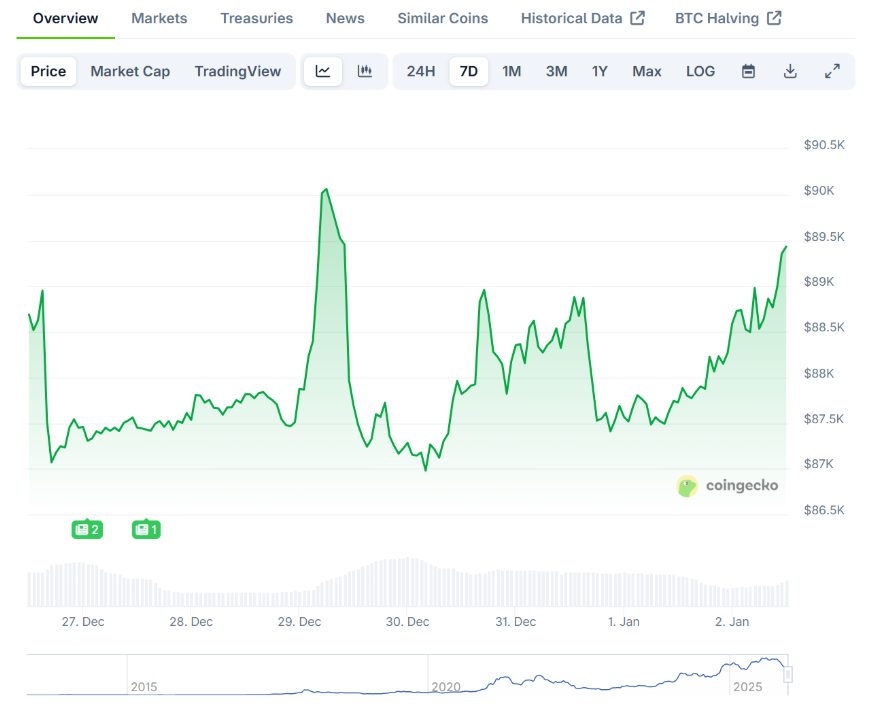This screenshot has height=712, width=872.
Task: Switch to candlestick chart icon
Action: (365, 71)
